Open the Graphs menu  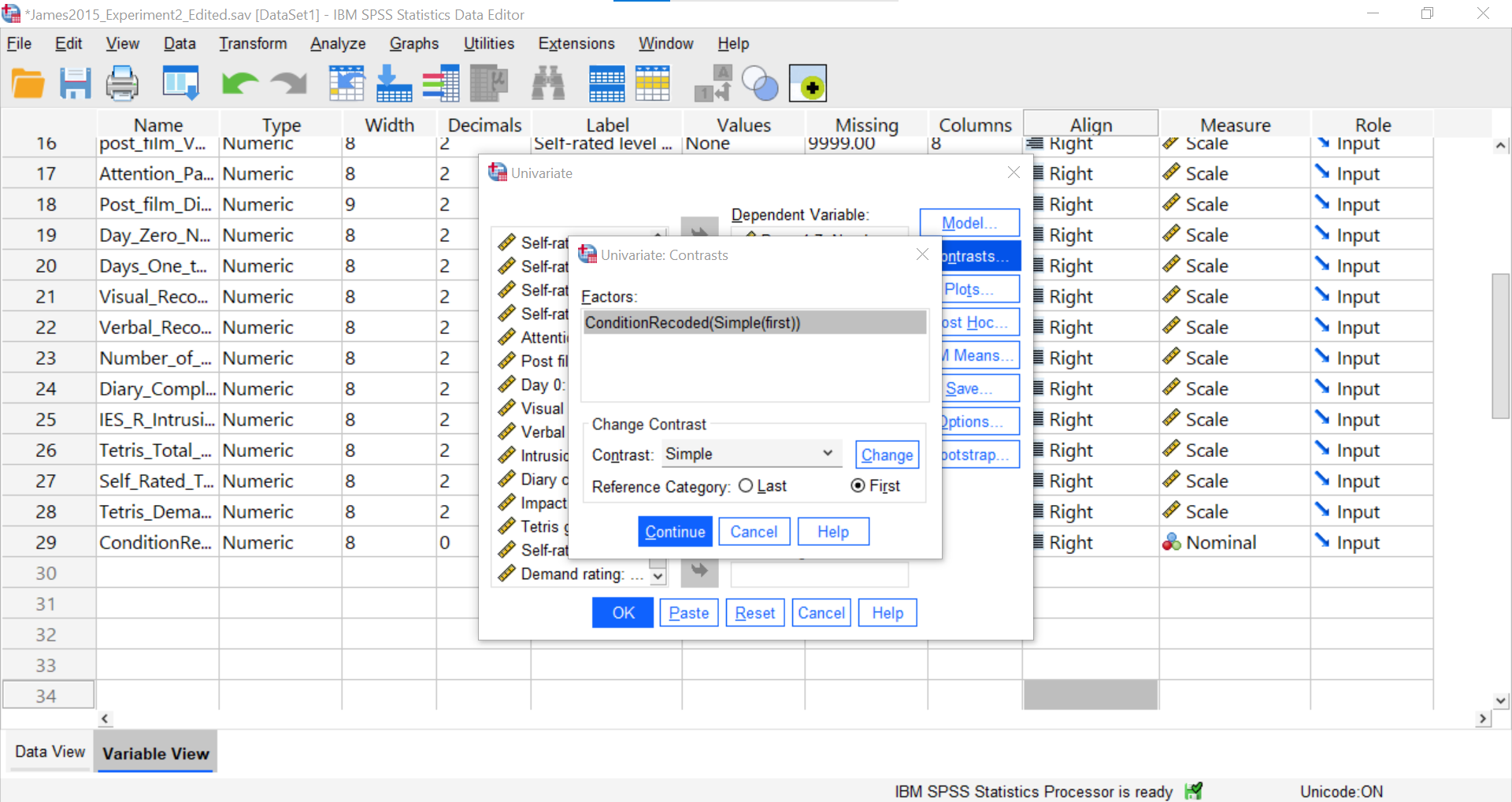click(x=414, y=43)
